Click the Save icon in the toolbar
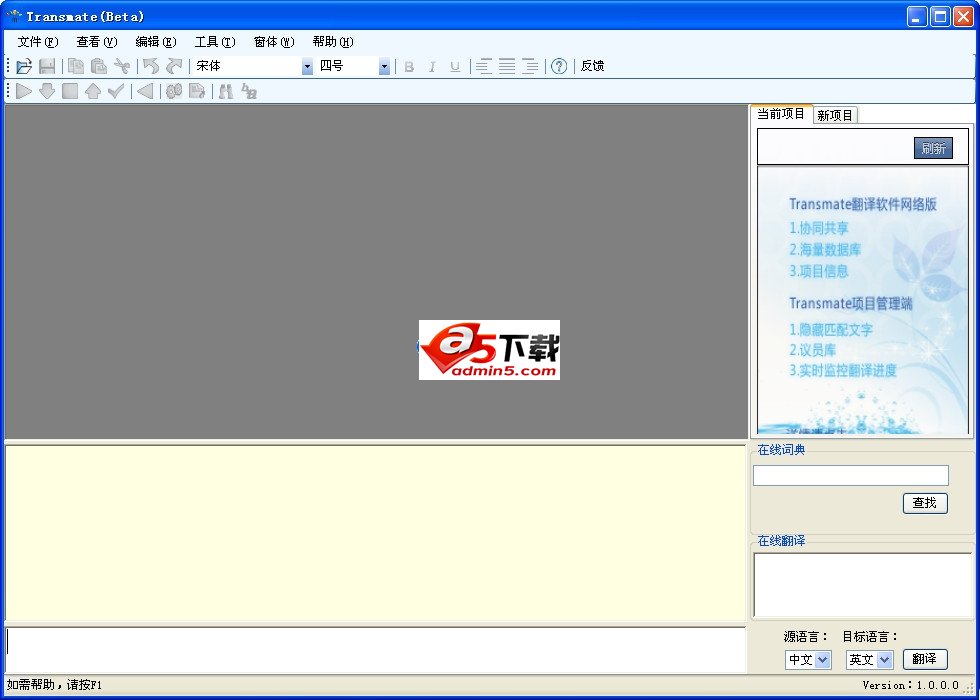Screen dimensions: 980x700 [47, 66]
